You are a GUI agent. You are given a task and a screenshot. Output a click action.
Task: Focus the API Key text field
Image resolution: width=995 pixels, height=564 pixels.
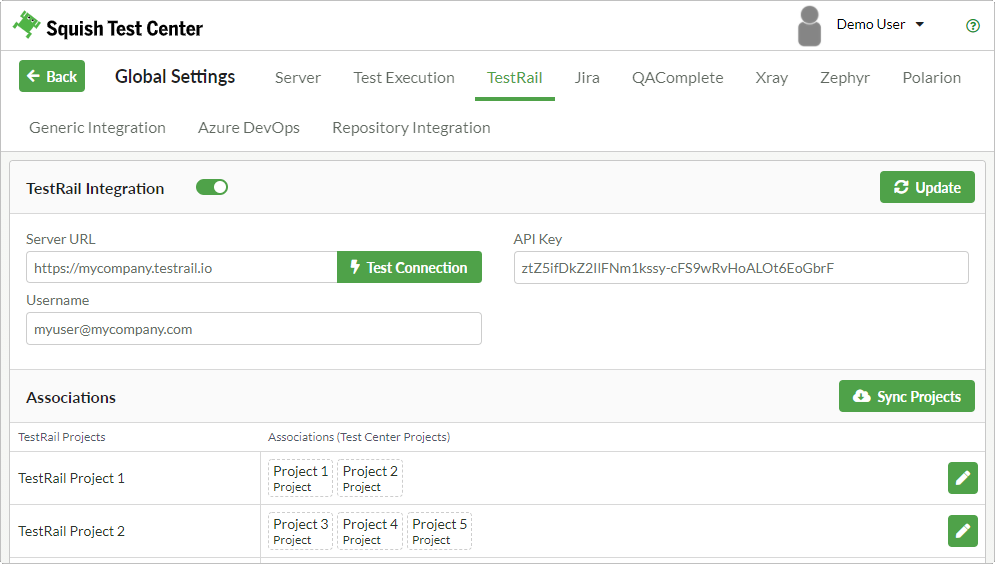tap(740, 268)
